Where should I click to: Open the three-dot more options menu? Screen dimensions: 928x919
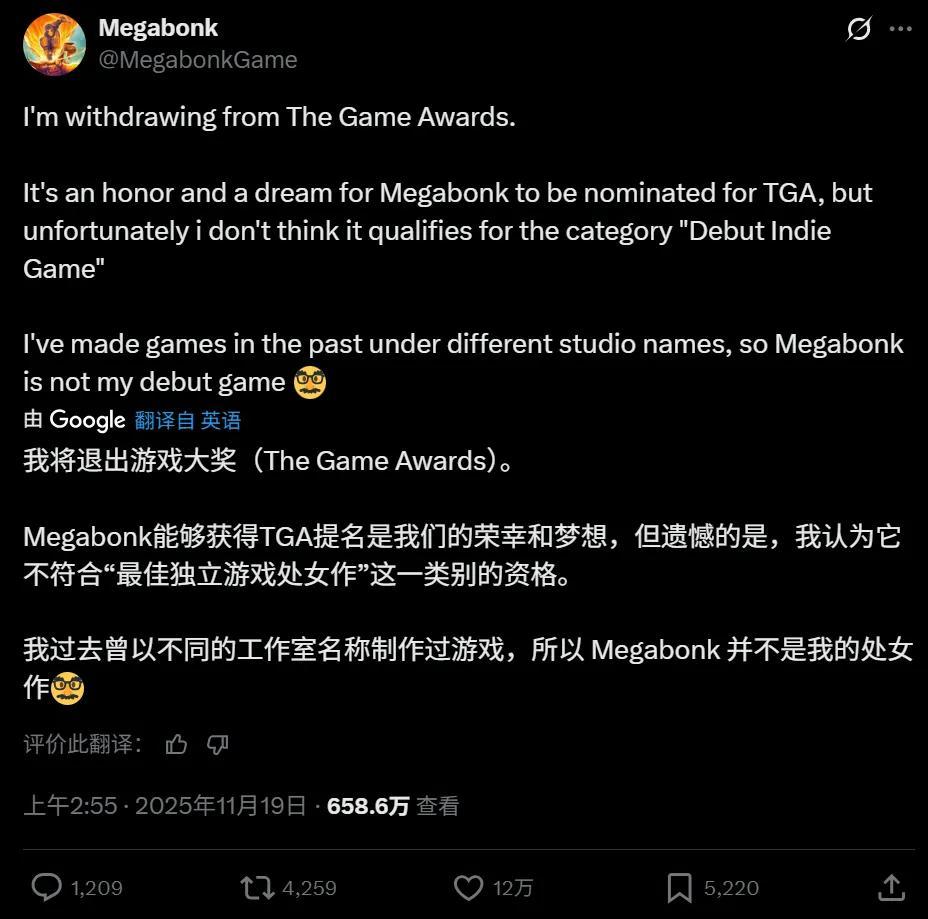pos(900,28)
